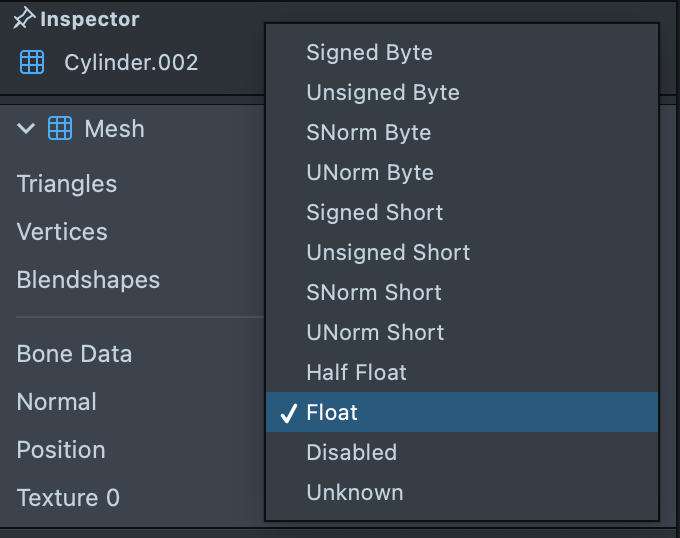The width and height of the screenshot is (680, 538).
Task: Select Unsigned Short in dropdown list
Action: click(x=388, y=252)
